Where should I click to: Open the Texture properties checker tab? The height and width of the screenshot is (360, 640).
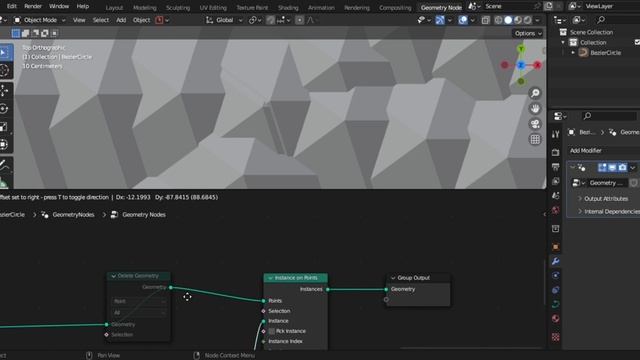556,337
